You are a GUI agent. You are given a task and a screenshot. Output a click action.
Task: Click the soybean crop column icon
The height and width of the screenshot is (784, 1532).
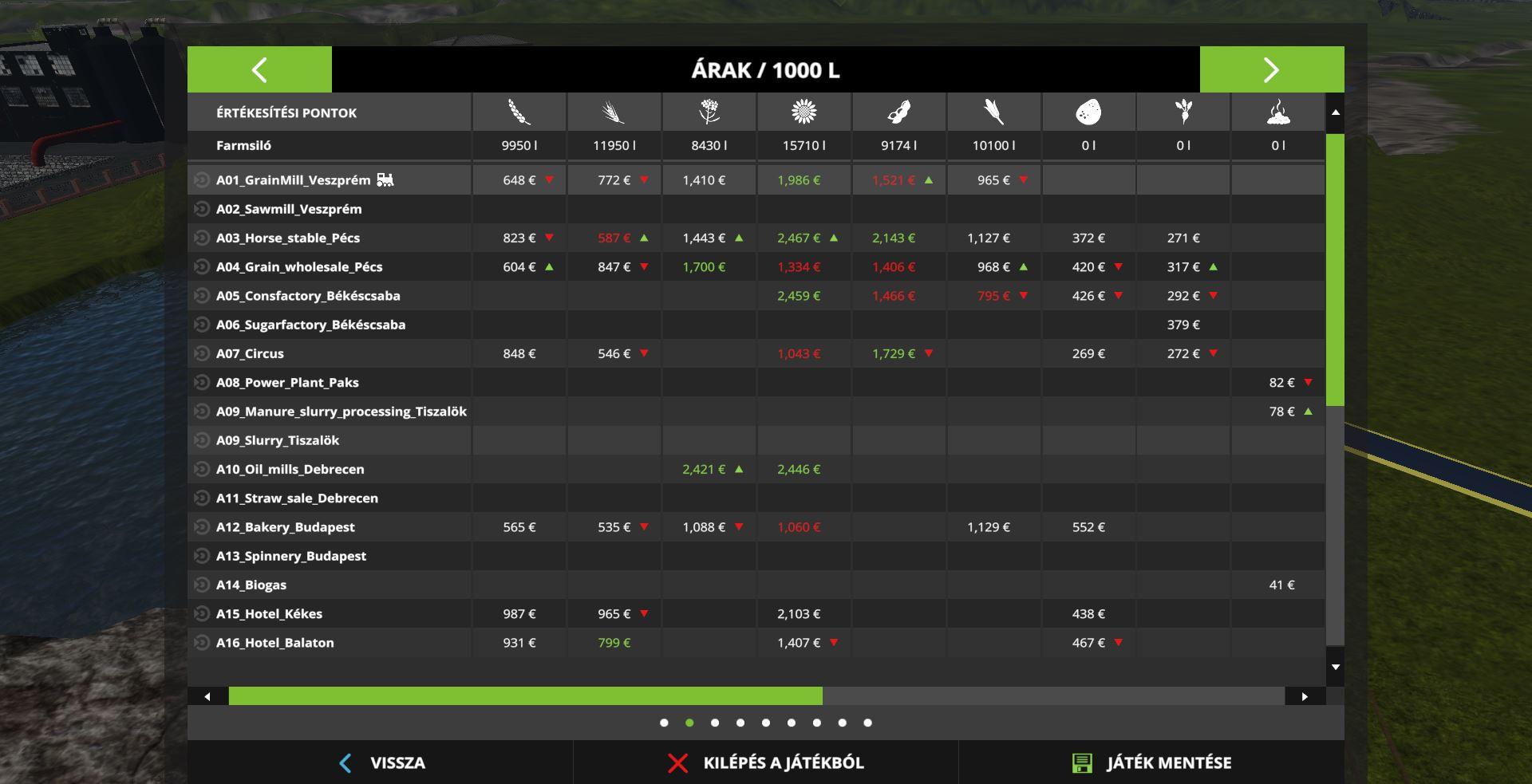click(x=898, y=112)
